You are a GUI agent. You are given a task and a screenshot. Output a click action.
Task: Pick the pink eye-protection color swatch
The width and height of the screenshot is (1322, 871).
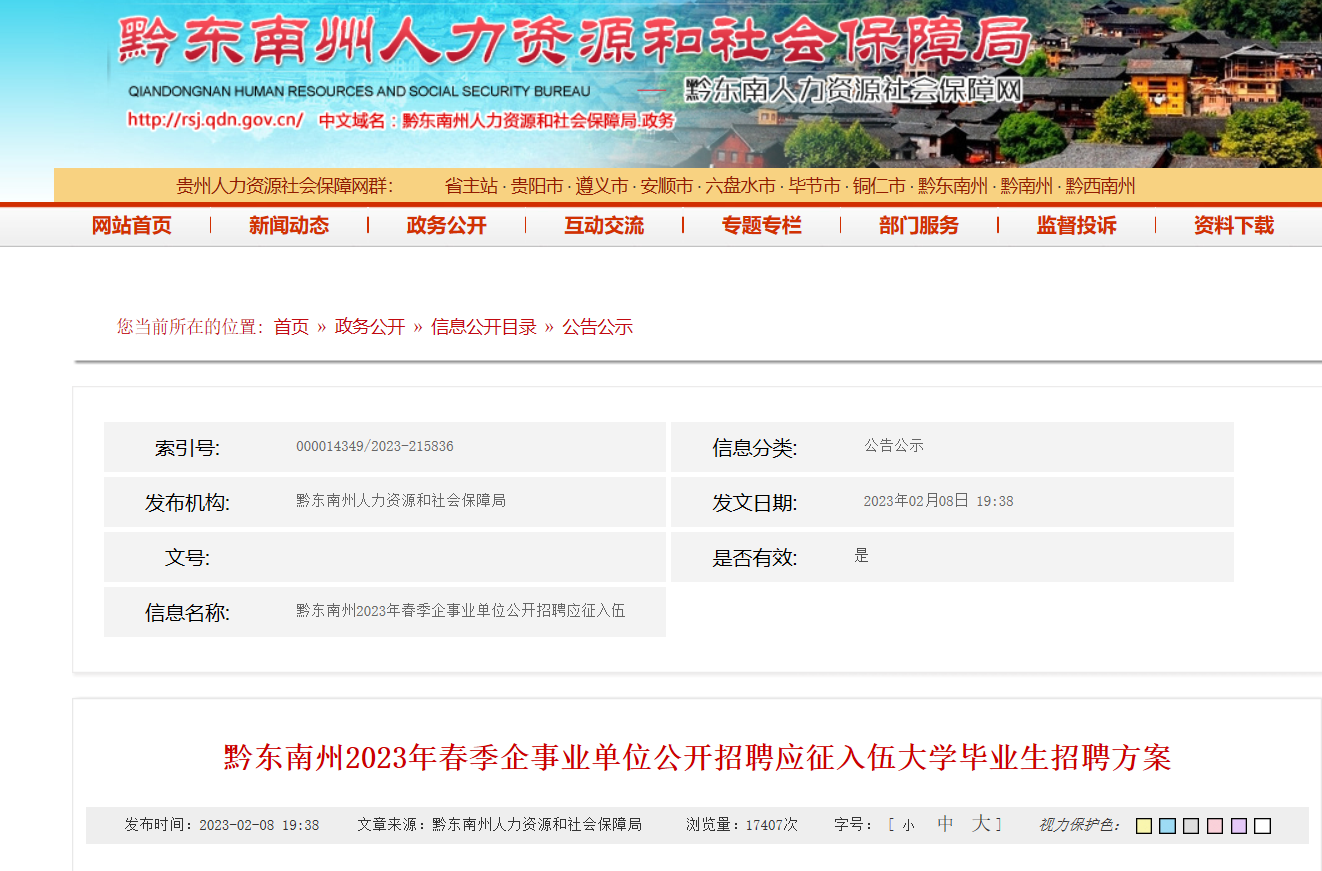pos(1215,826)
